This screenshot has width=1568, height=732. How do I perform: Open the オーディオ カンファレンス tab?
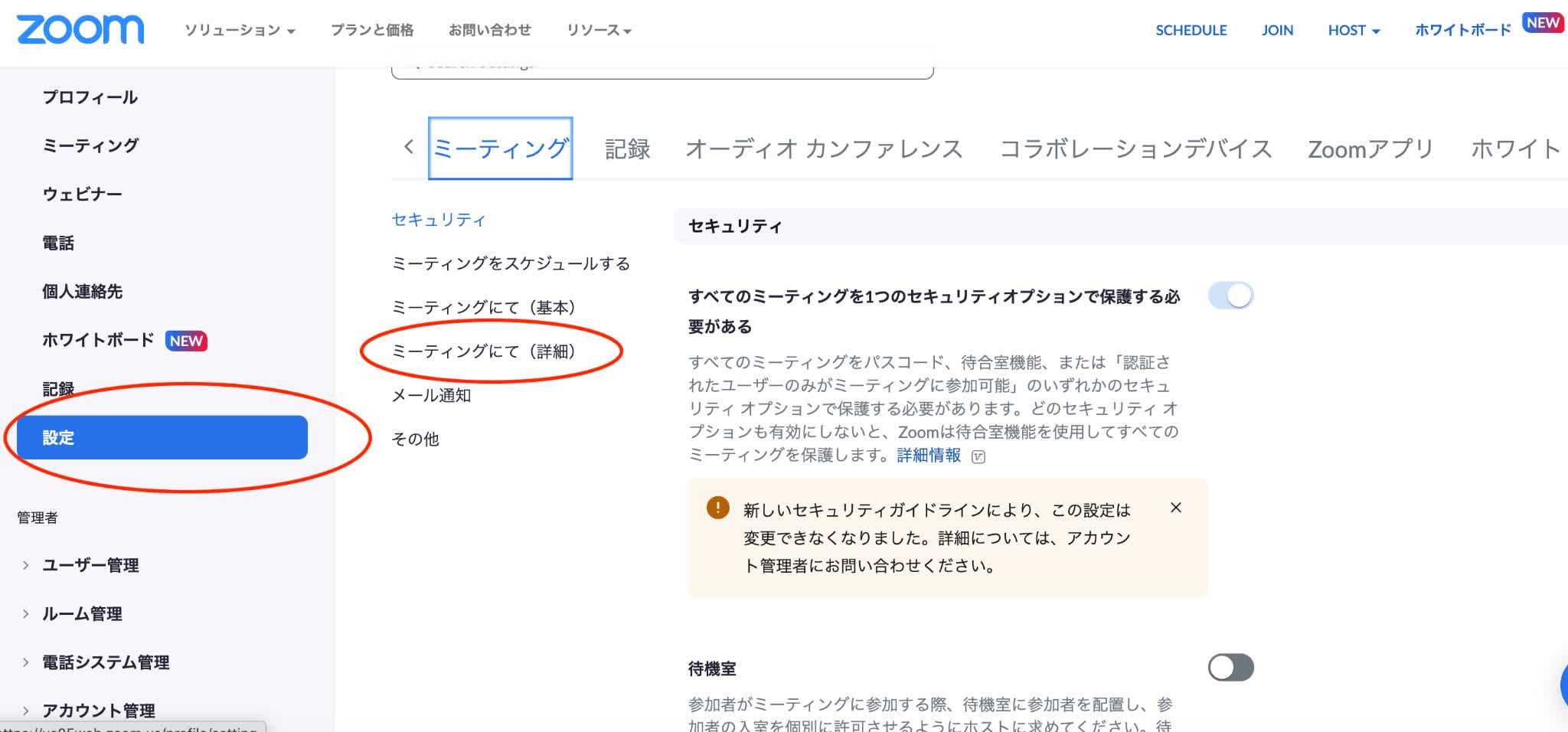(825, 149)
